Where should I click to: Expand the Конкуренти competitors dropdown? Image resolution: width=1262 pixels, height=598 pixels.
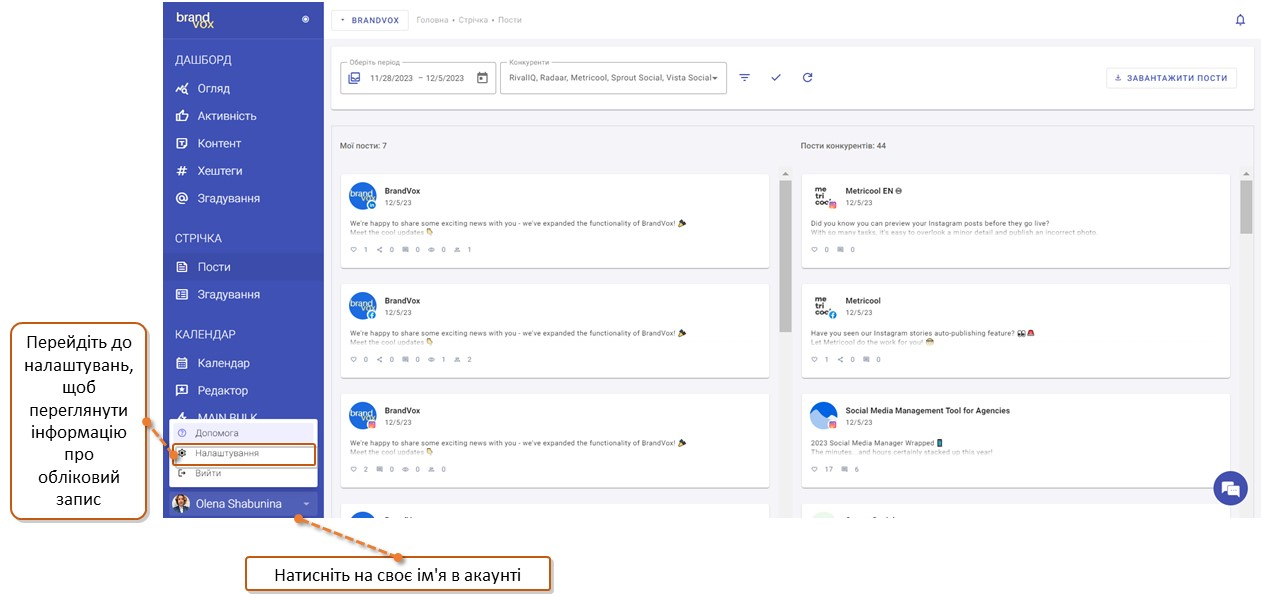tap(614, 78)
